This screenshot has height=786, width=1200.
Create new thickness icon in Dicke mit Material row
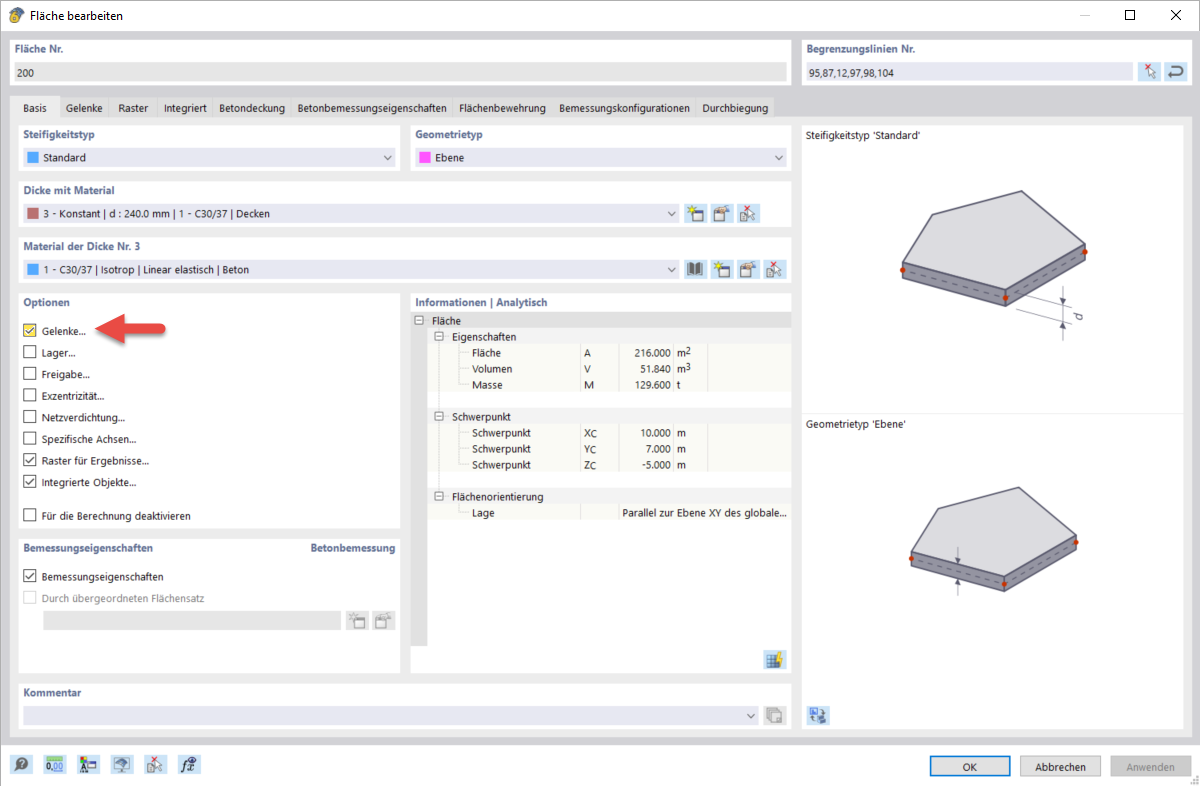(x=696, y=213)
